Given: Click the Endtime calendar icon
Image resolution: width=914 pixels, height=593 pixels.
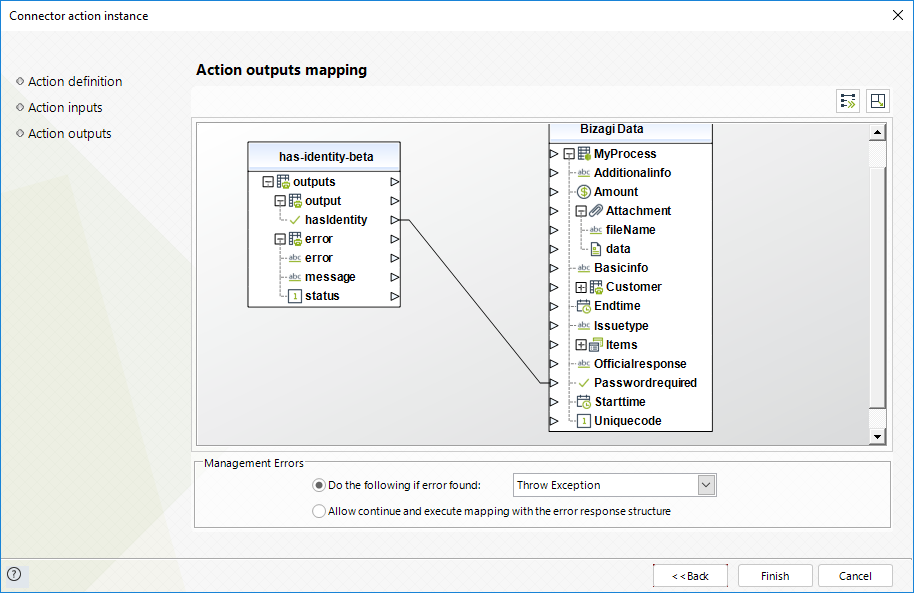Looking at the screenshot, I should tap(583, 306).
